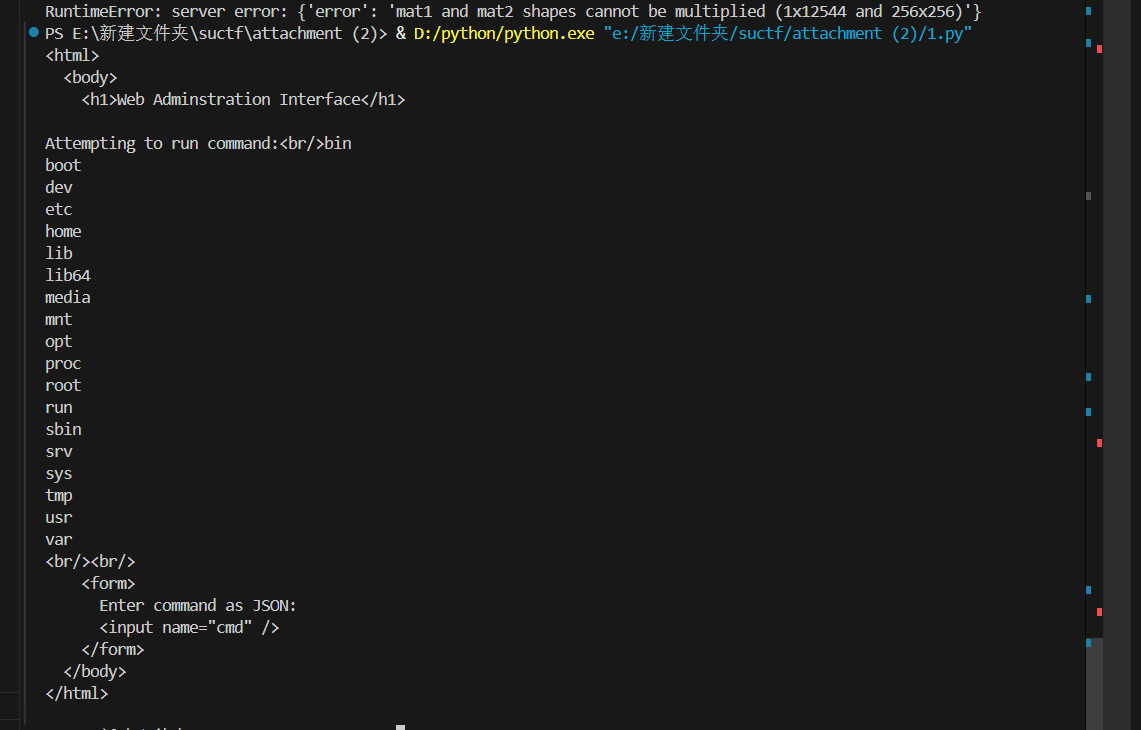Click the tmp directory listing entry
This screenshot has height=730, width=1141.
pos(58,494)
